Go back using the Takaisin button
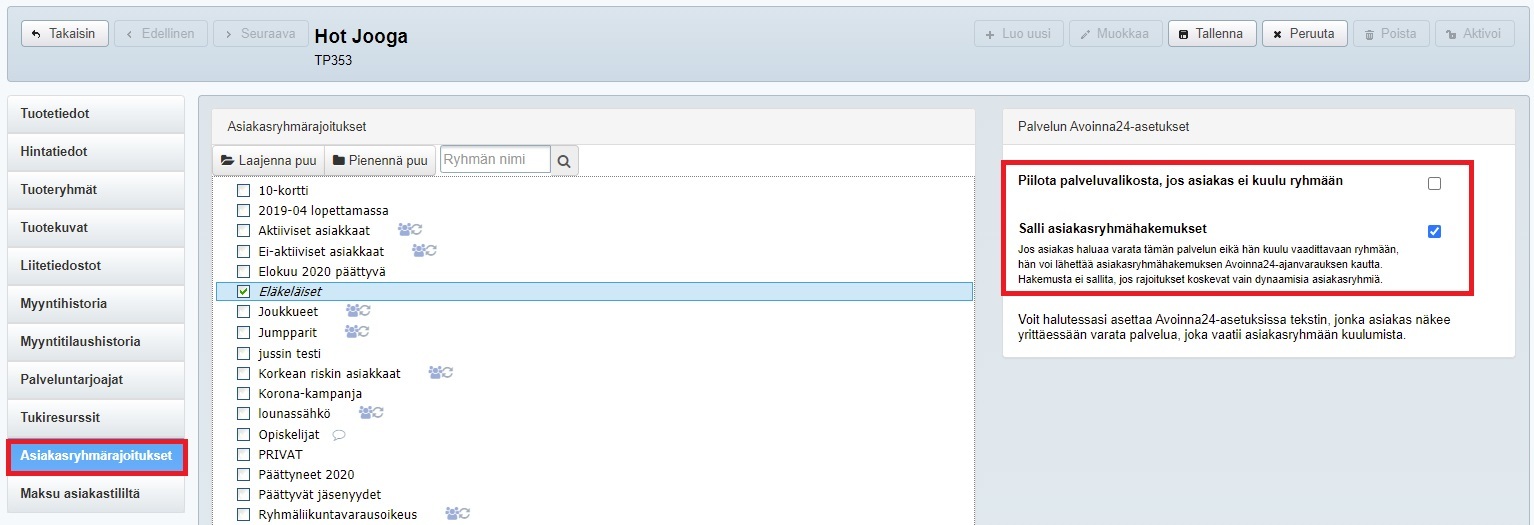This screenshot has height=525, width=1534. (x=64, y=34)
